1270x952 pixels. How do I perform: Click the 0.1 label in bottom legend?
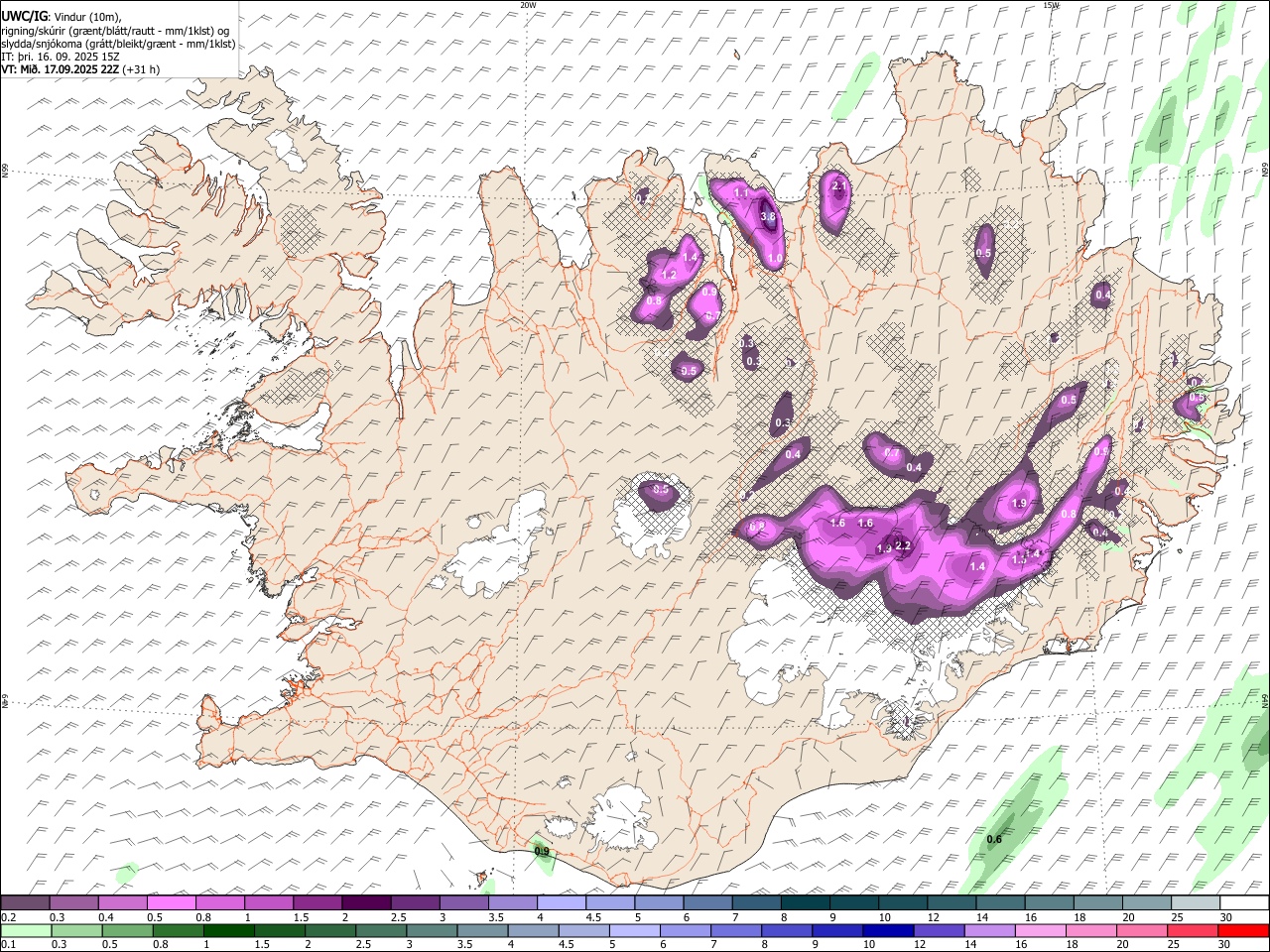[8, 944]
